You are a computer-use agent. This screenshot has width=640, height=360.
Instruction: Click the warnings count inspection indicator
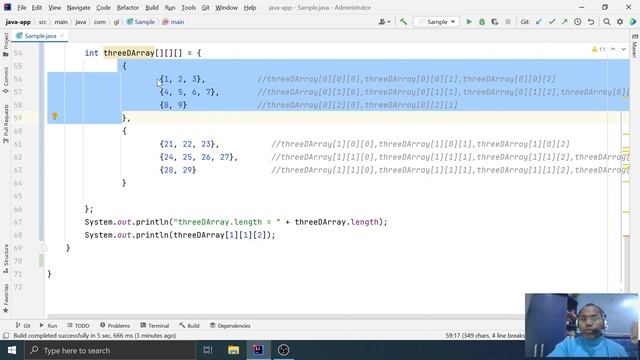click(599, 49)
